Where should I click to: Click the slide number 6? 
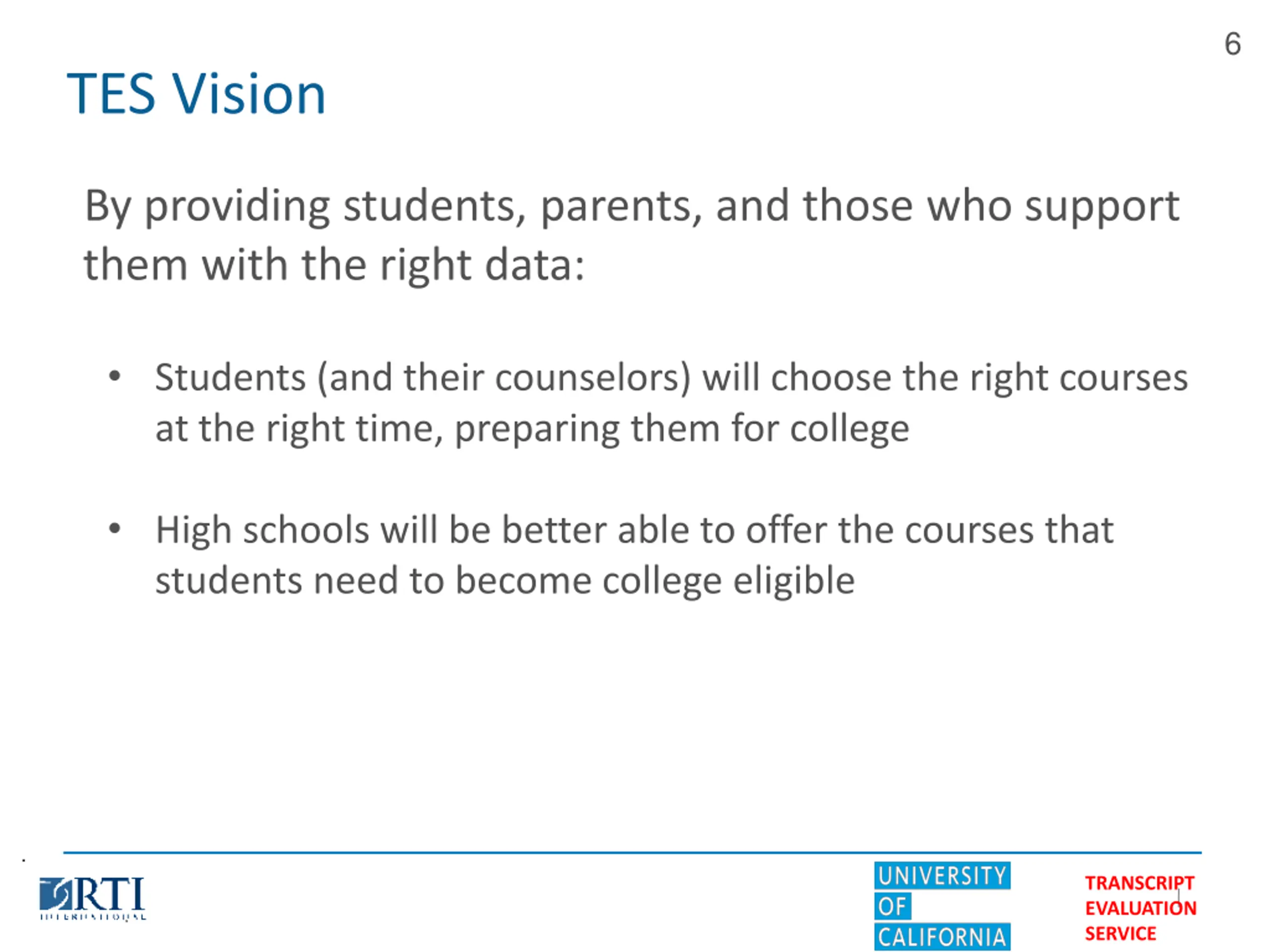1232,44
